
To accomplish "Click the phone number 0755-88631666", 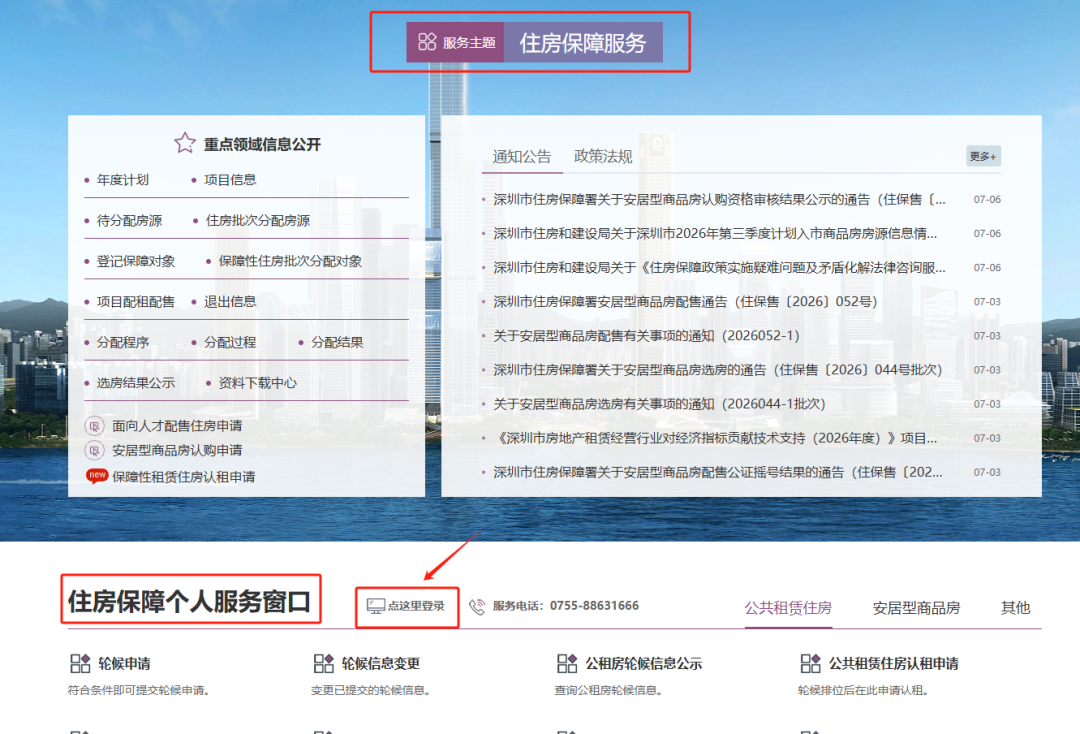I will 594,606.
